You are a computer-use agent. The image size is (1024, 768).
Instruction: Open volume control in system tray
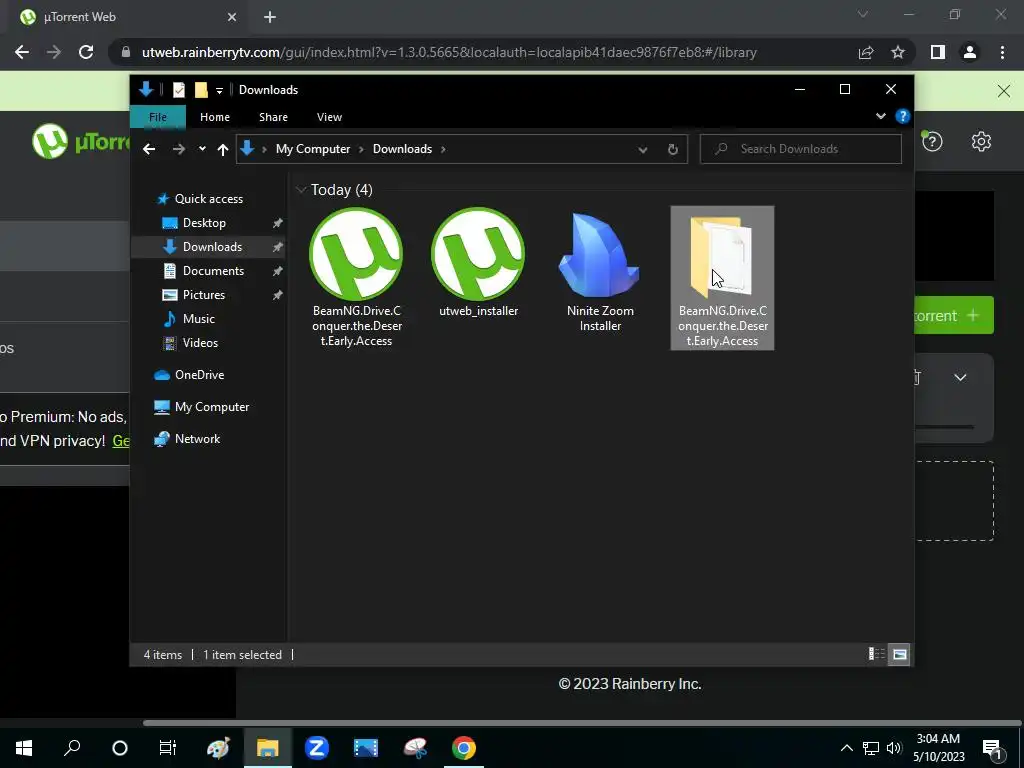(894, 748)
